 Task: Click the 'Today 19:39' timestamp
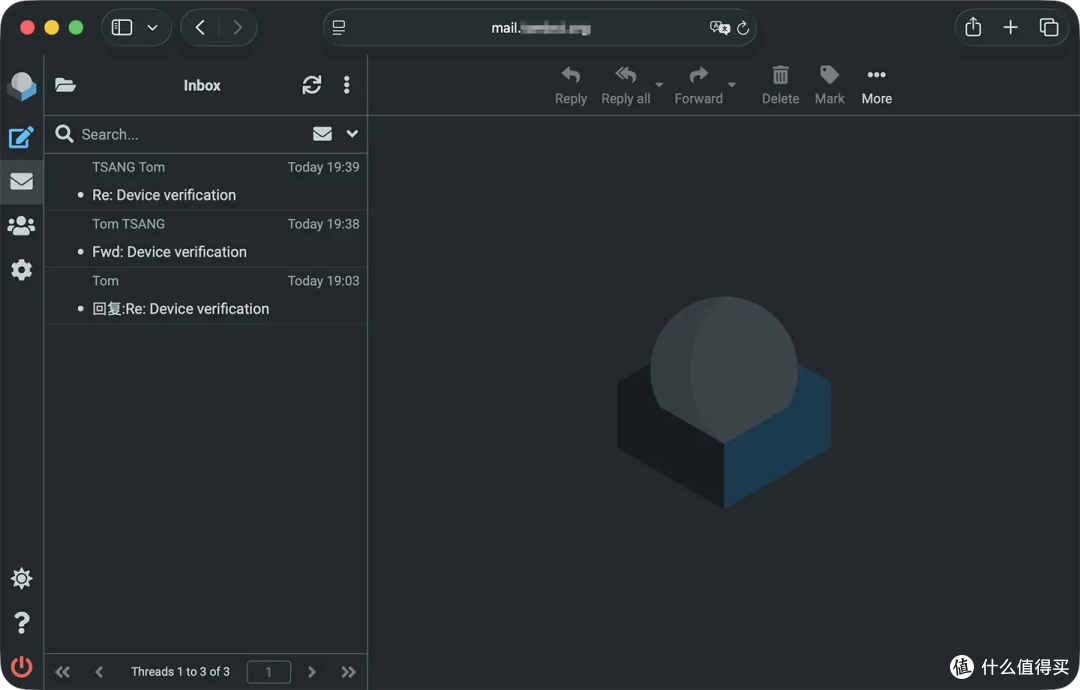[x=323, y=167]
